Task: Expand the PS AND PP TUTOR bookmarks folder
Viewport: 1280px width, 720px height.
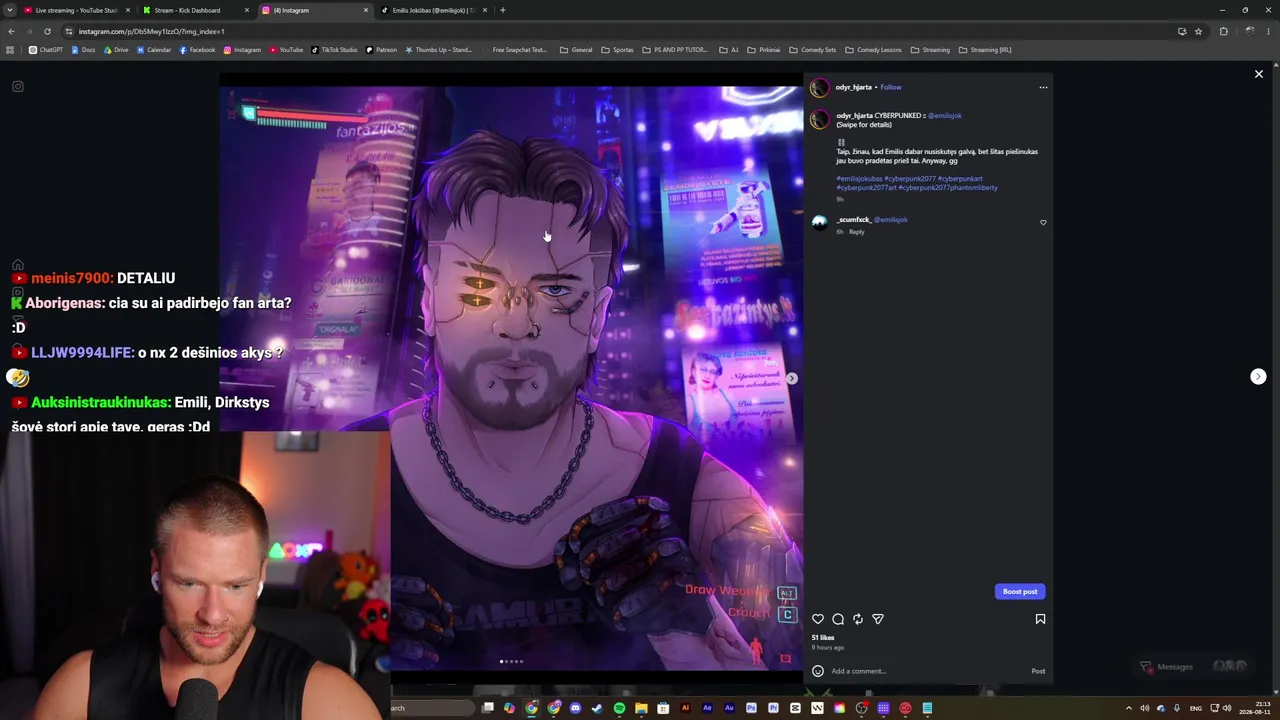Action: coord(675,50)
